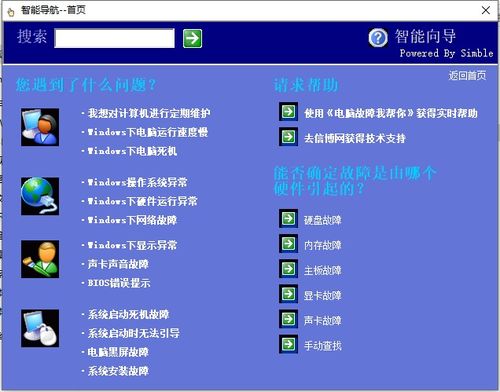The image size is (500, 392).
Task: Open the 返回首页 link
Action: tap(467, 76)
